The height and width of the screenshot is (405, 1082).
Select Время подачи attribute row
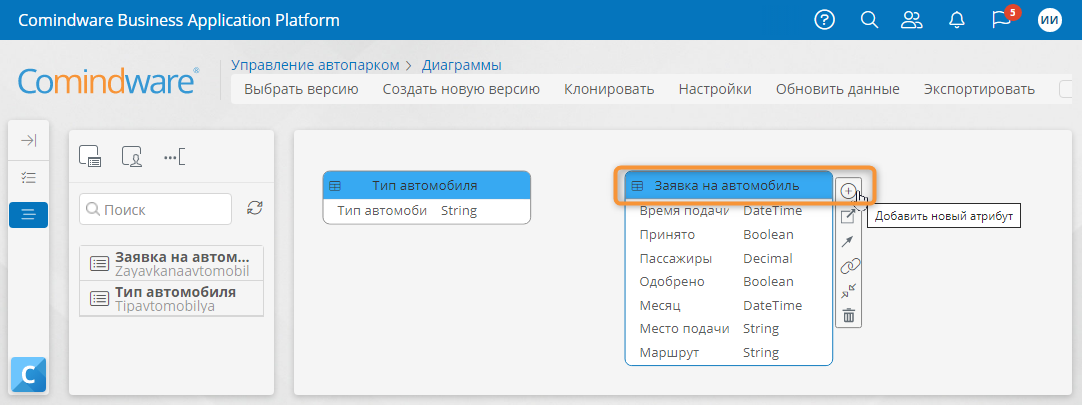pyautogui.click(x=728, y=211)
